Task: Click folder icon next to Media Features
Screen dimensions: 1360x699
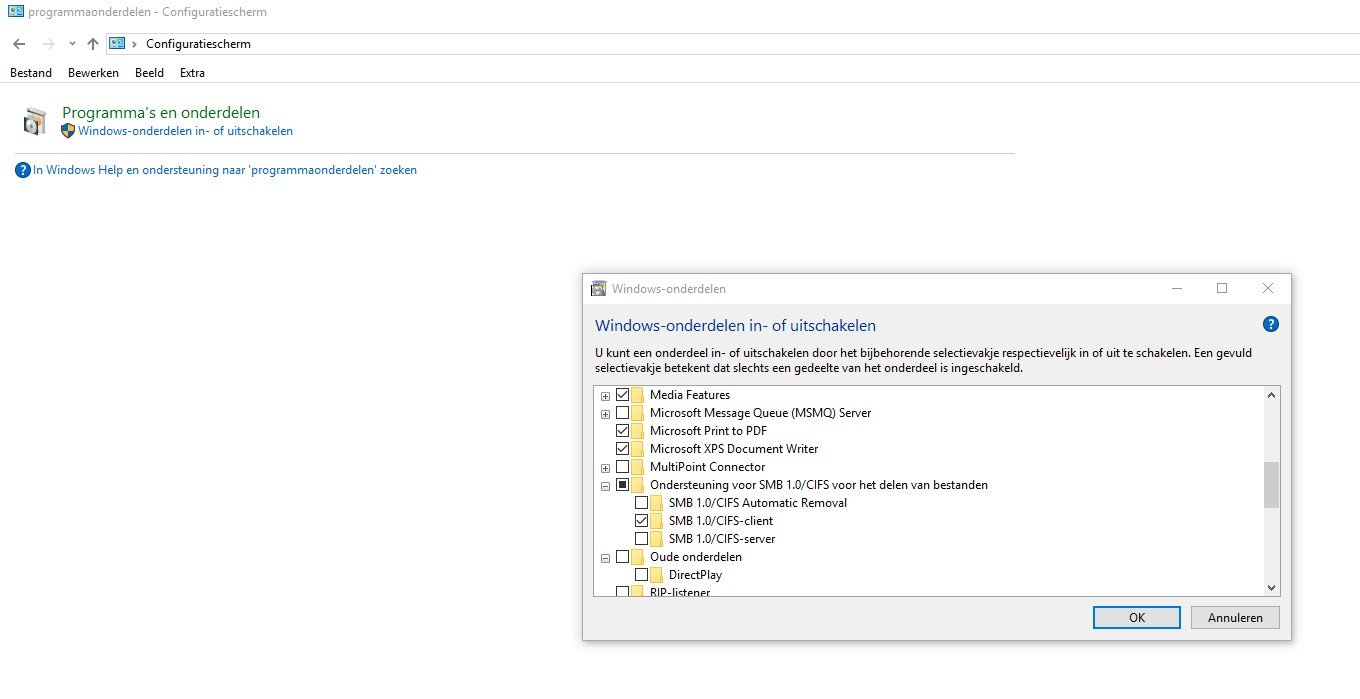Action: pos(638,395)
